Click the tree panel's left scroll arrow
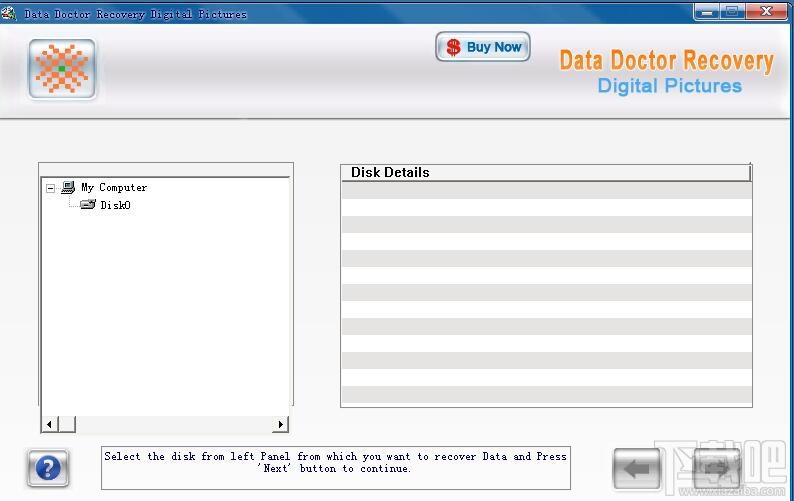The height and width of the screenshot is (501, 794). point(49,424)
